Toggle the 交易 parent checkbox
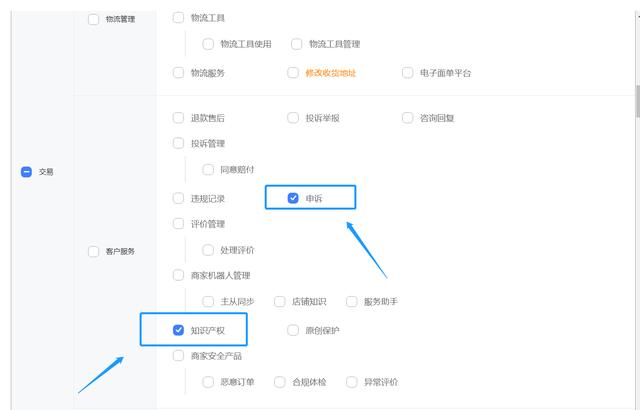The width and height of the screenshot is (640, 410). click(26, 172)
